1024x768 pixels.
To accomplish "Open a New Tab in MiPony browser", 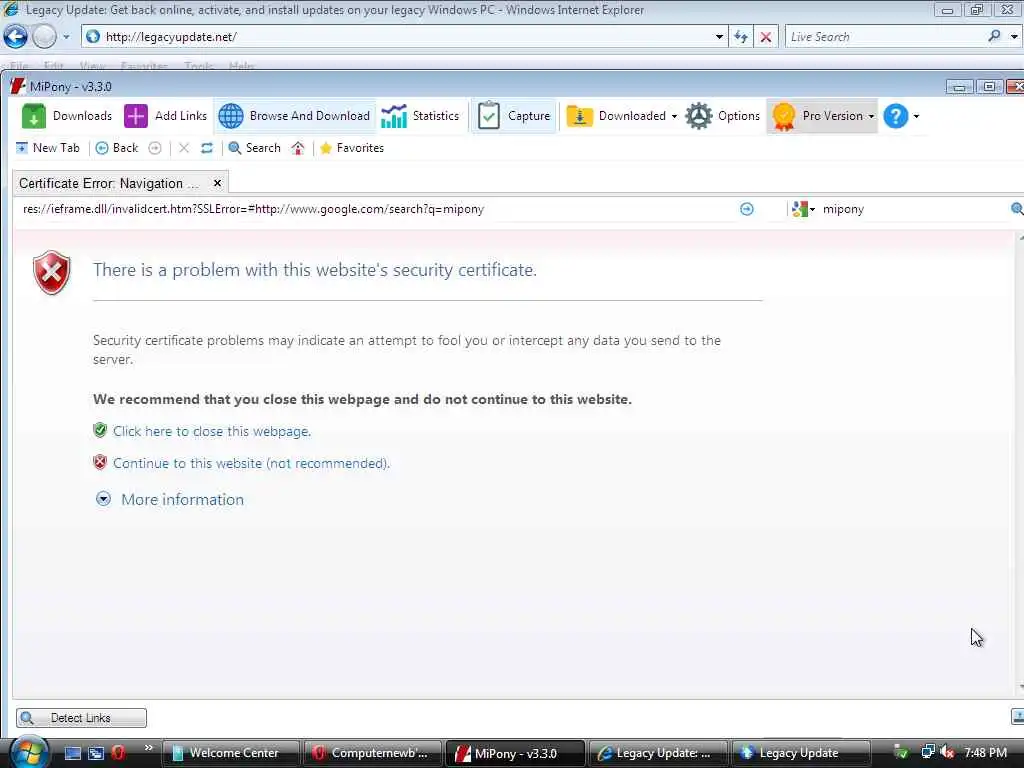I will pos(47,148).
